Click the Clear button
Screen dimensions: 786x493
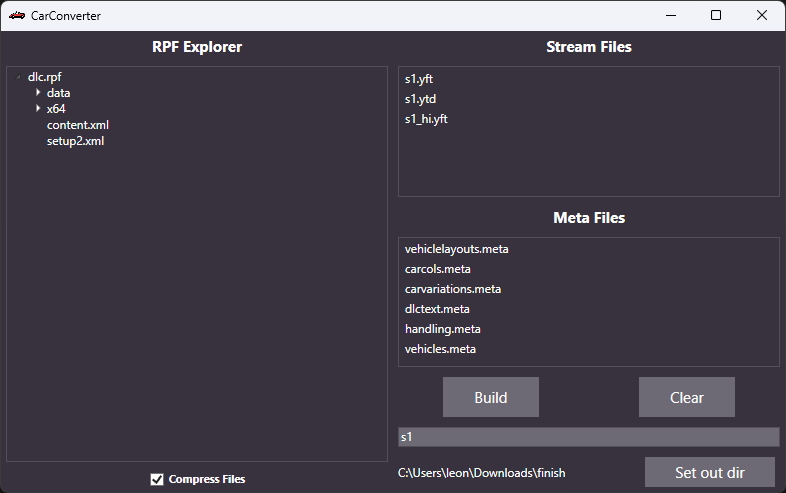point(687,397)
